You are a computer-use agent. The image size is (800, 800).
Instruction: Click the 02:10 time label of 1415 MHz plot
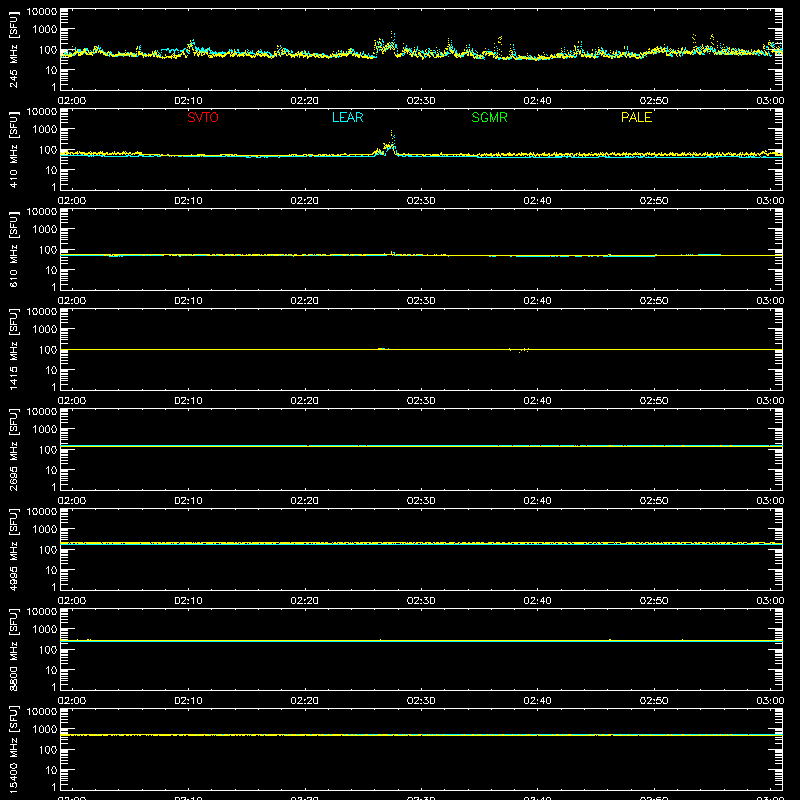pyautogui.click(x=188, y=401)
